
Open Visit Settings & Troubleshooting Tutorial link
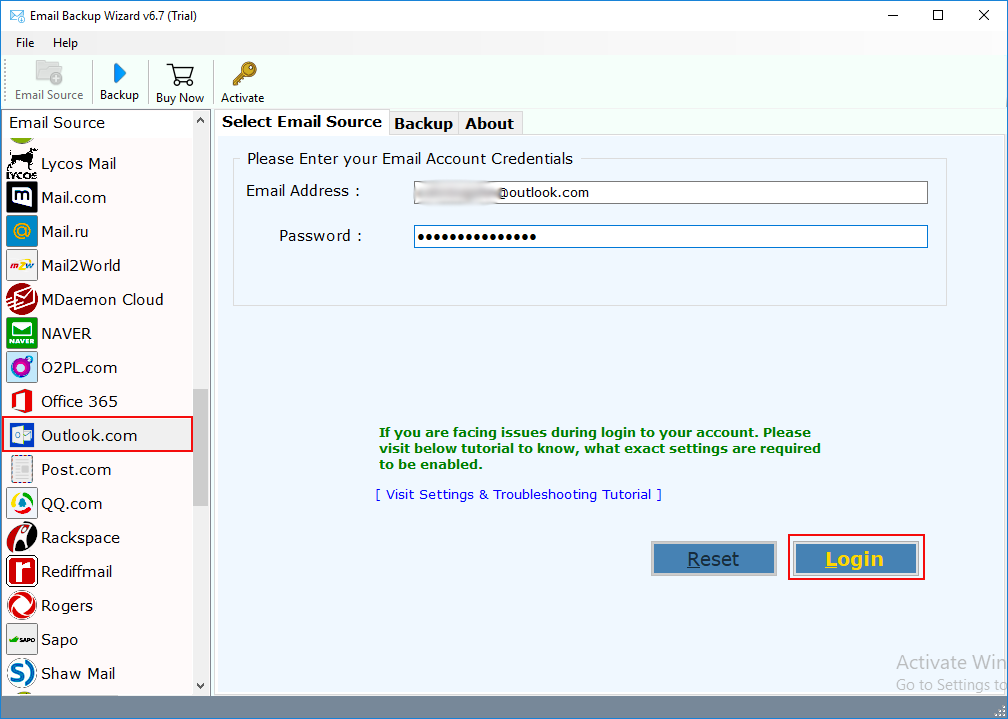click(x=518, y=494)
